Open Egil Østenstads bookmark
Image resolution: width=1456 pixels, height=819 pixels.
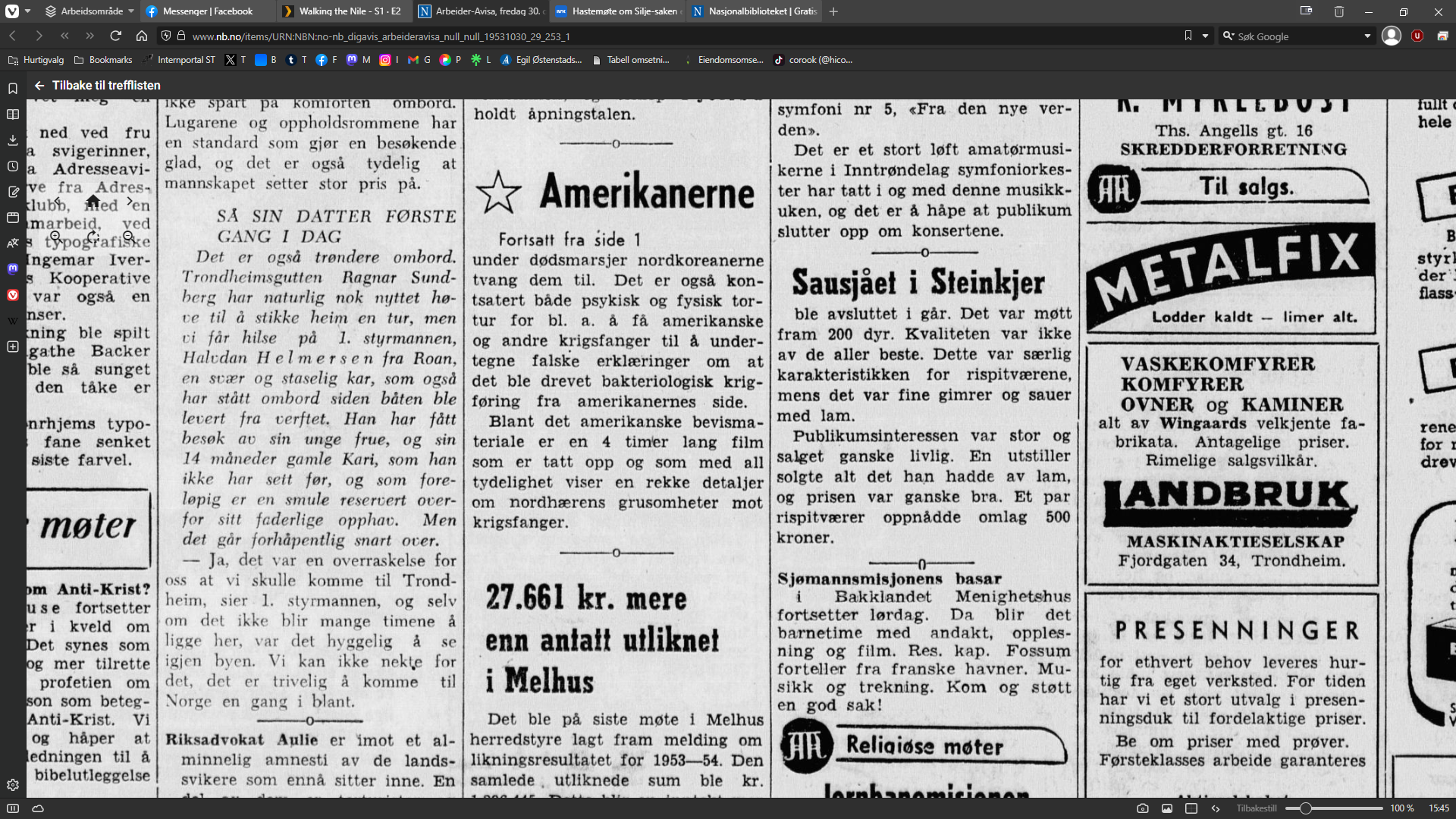541,60
